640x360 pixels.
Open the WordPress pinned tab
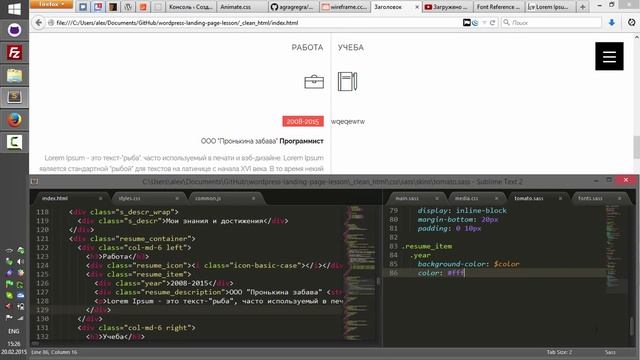pos(128,7)
